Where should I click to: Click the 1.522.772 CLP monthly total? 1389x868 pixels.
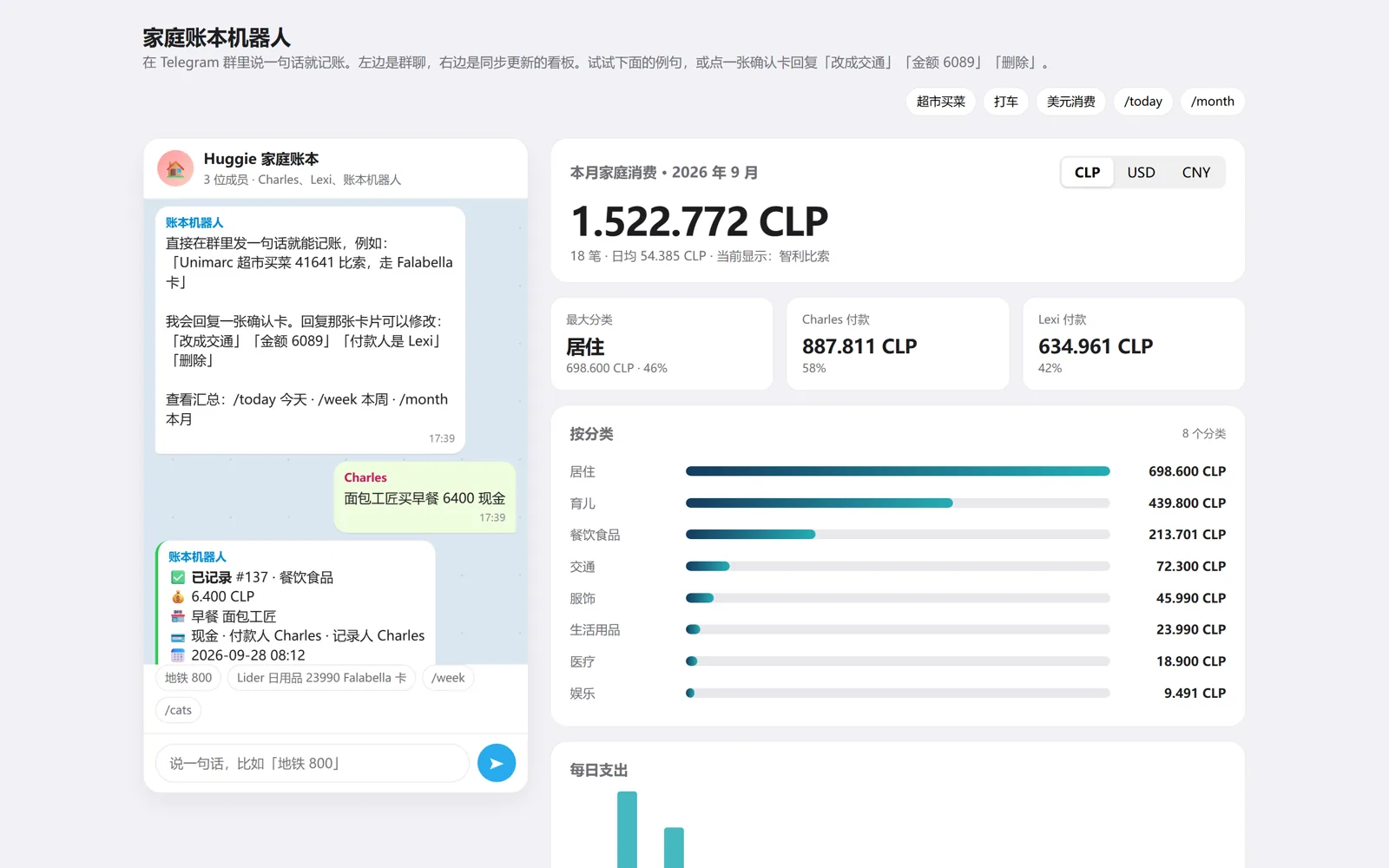700,222
